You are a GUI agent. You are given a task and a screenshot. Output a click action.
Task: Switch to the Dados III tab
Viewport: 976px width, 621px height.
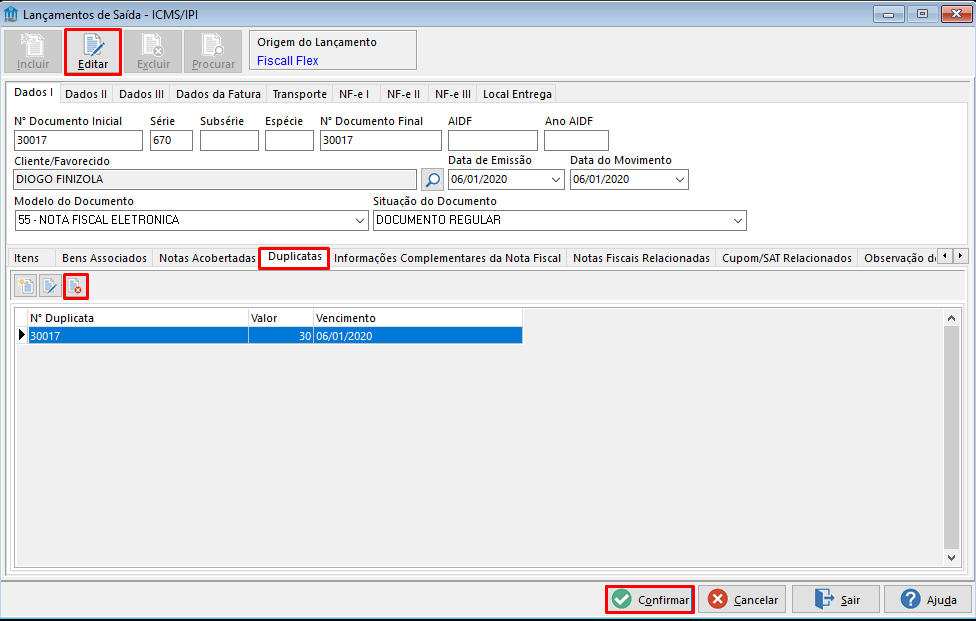(141, 95)
